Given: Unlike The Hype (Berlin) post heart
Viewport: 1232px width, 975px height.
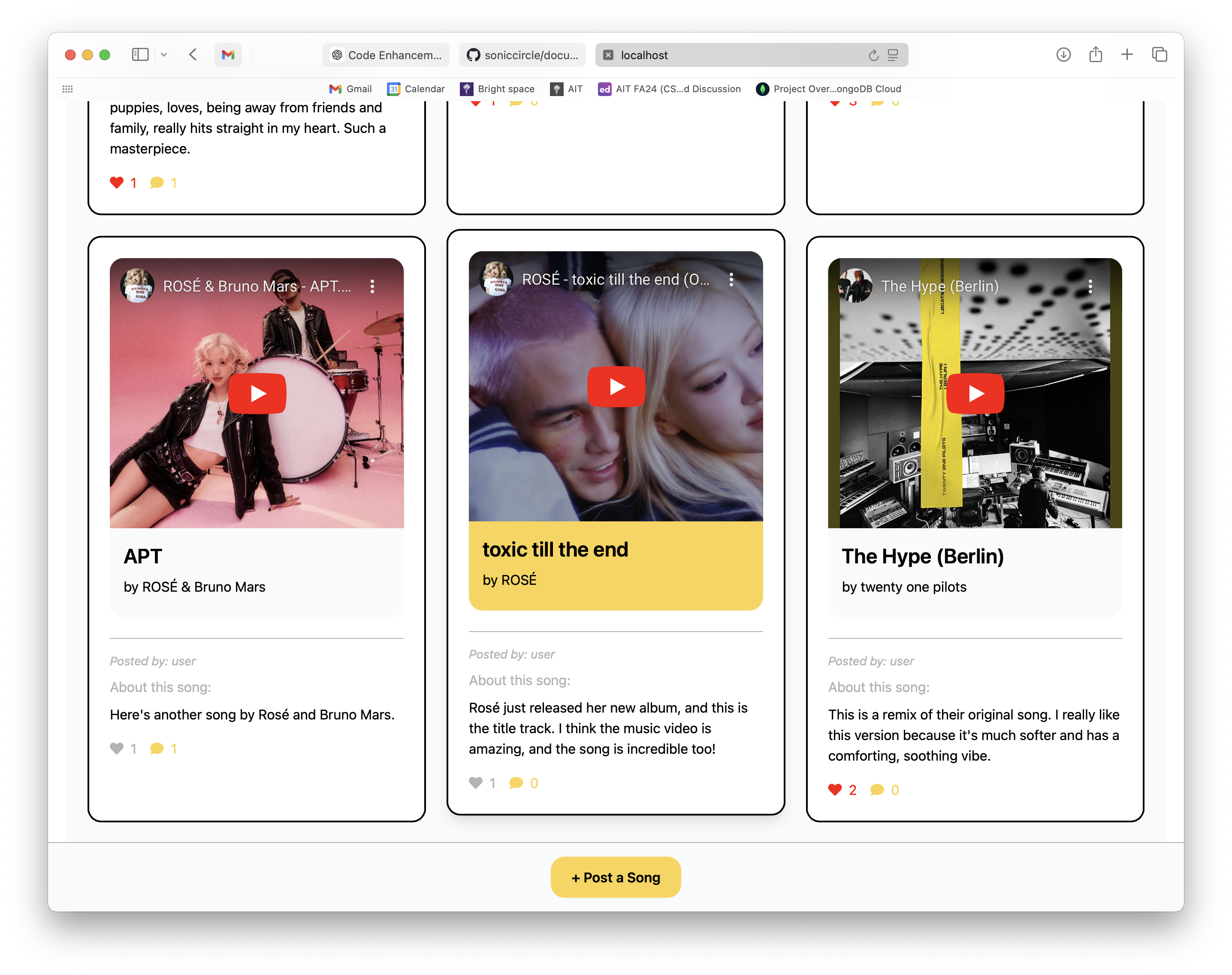Looking at the screenshot, I should [x=835, y=789].
